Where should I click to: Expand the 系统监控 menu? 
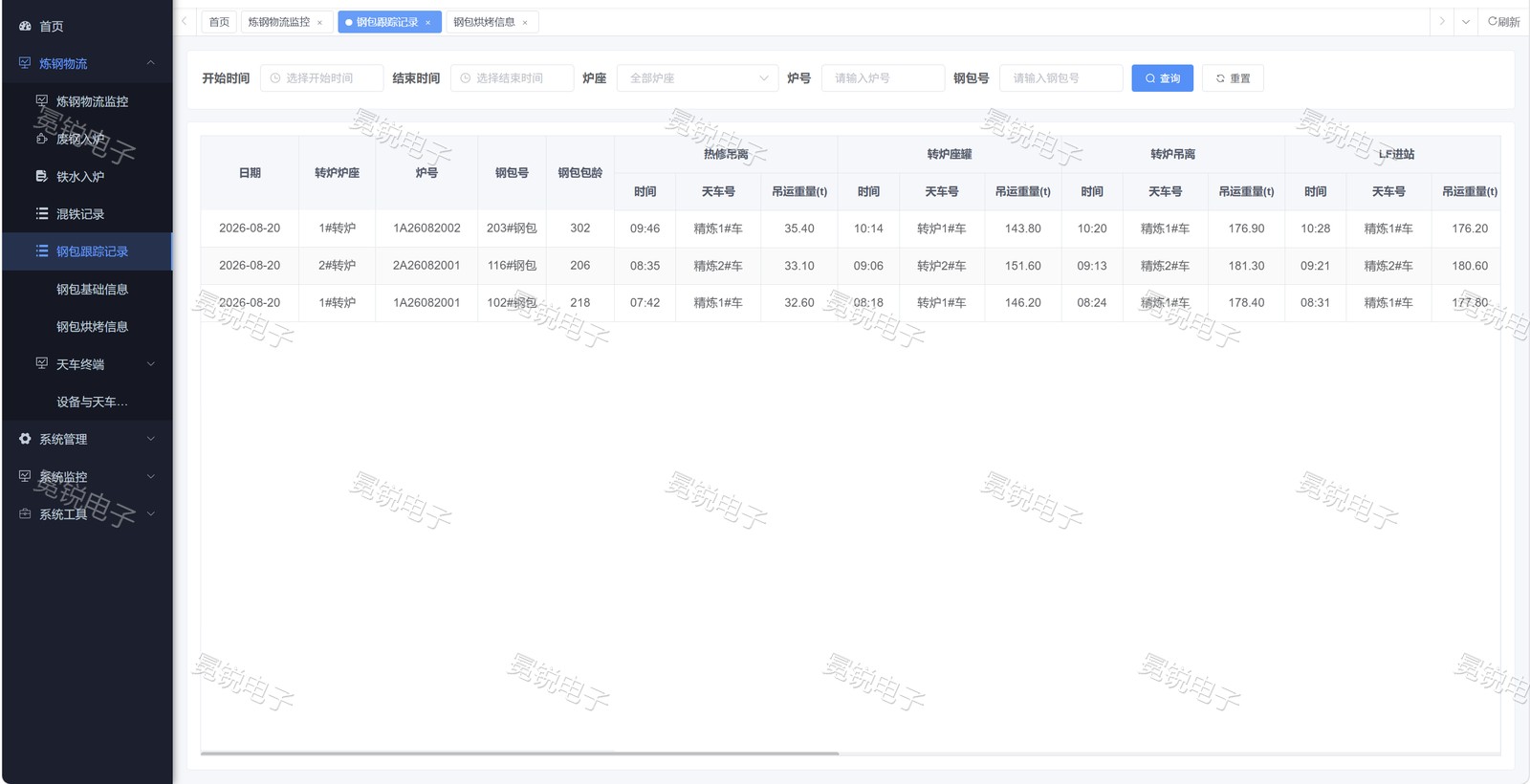click(x=151, y=476)
